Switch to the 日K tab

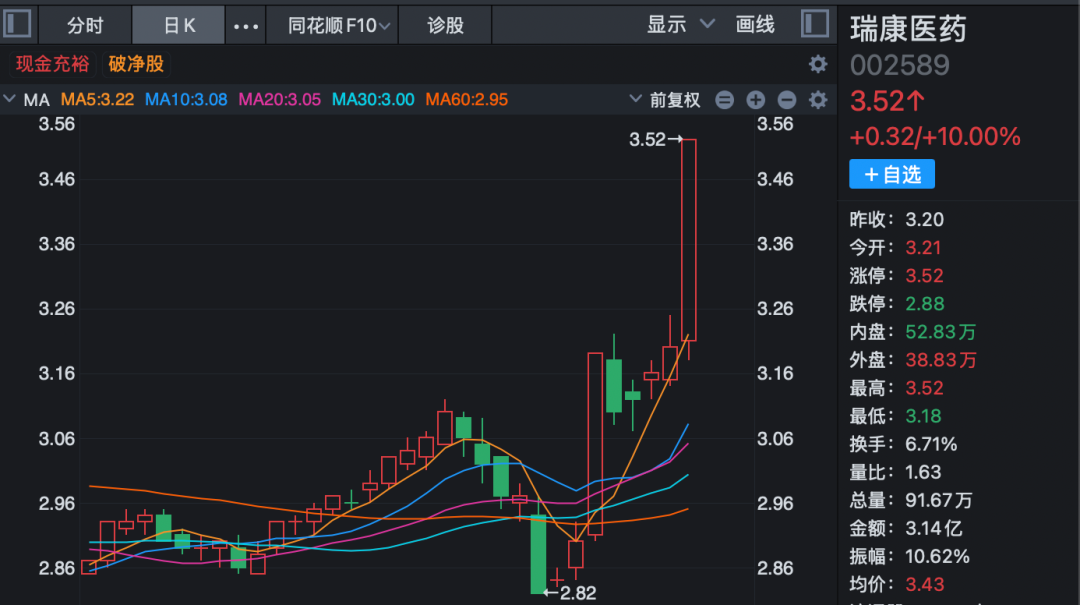[x=178, y=23]
